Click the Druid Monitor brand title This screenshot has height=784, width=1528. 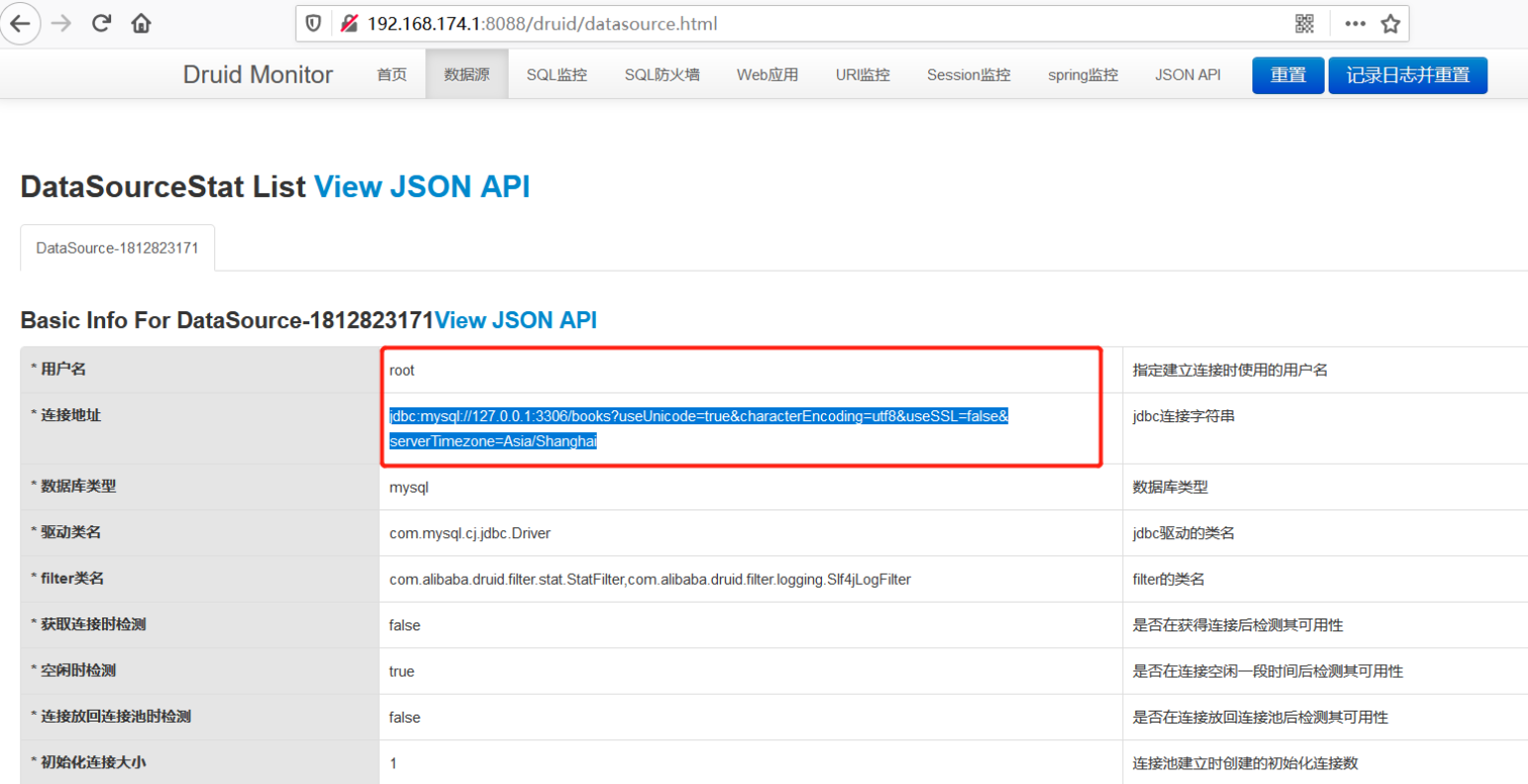pyautogui.click(x=258, y=74)
